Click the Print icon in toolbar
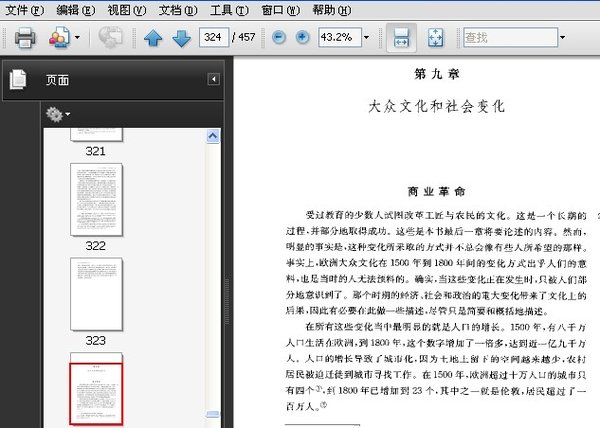 (x=25, y=37)
